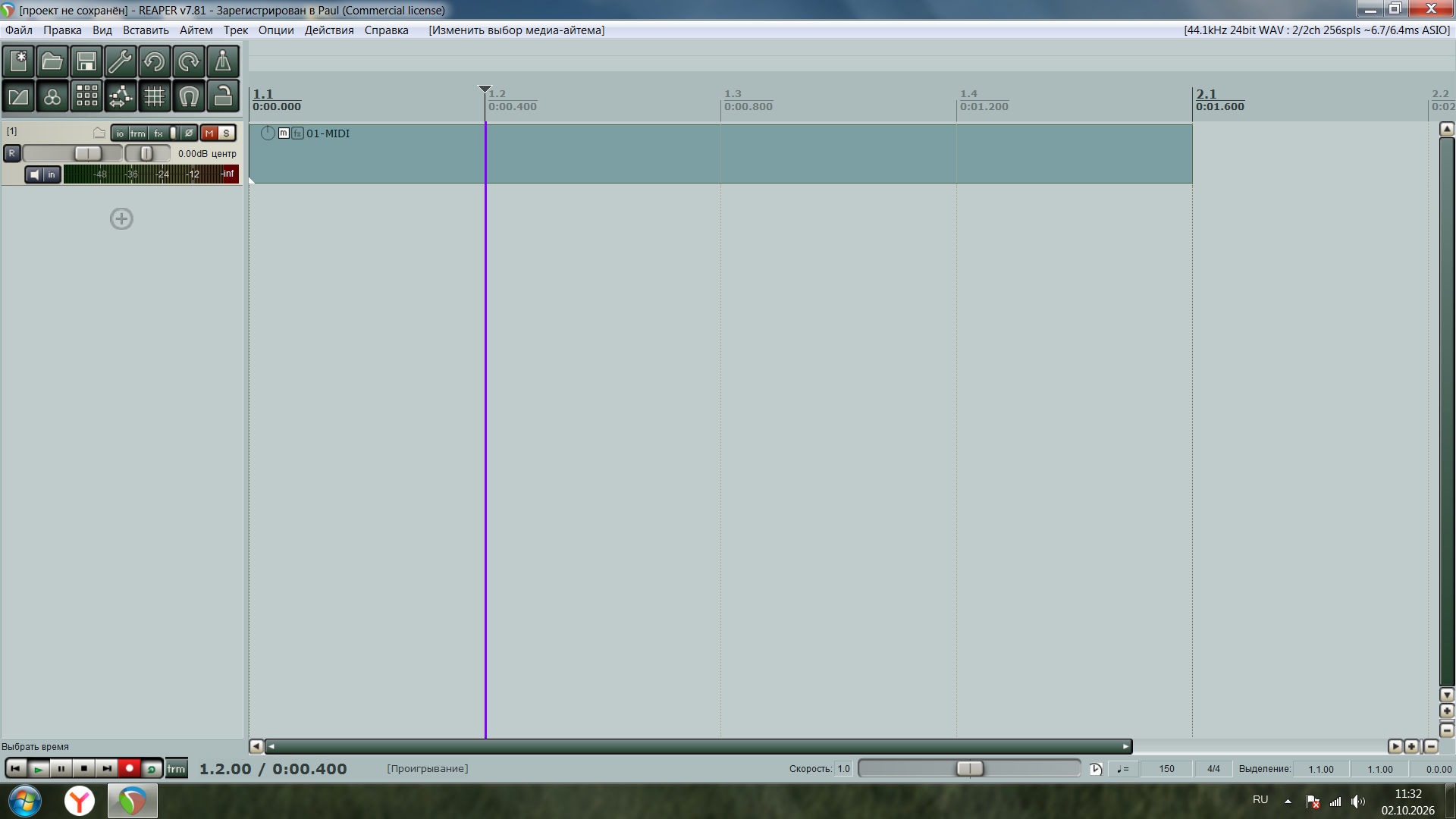
Task: Mute track 1 with M button
Action: (x=209, y=133)
